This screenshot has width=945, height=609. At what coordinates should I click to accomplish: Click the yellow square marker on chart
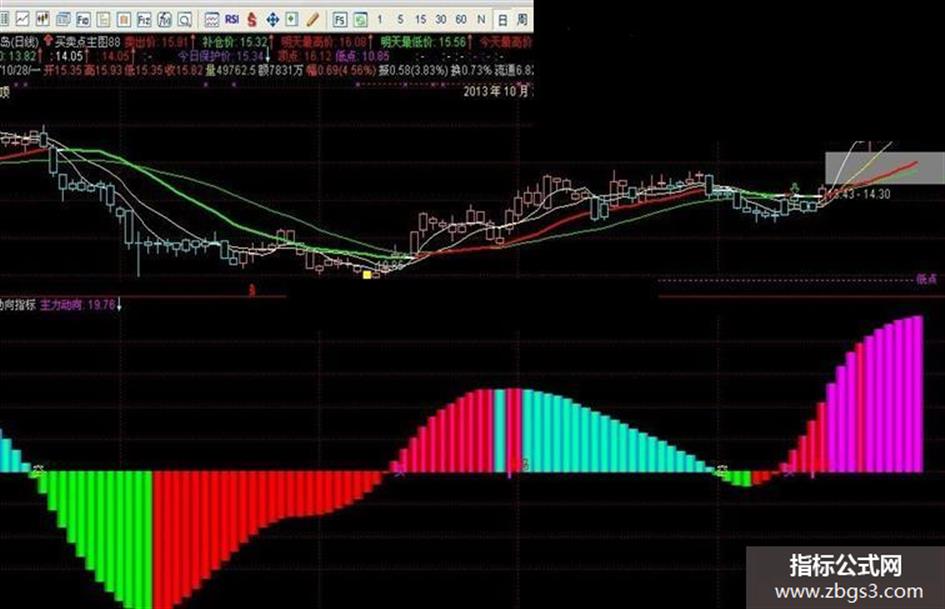coord(367,275)
